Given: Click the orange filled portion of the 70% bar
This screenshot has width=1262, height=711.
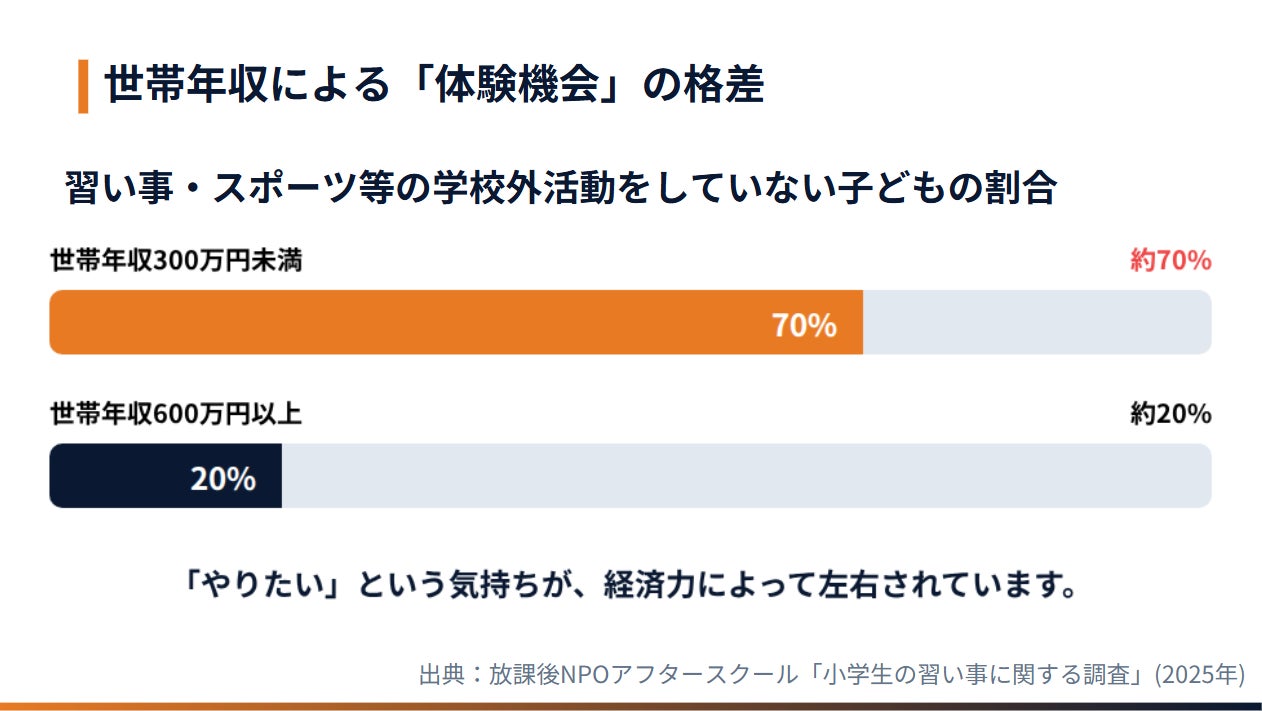Looking at the screenshot, I should (x=400, y=322).
